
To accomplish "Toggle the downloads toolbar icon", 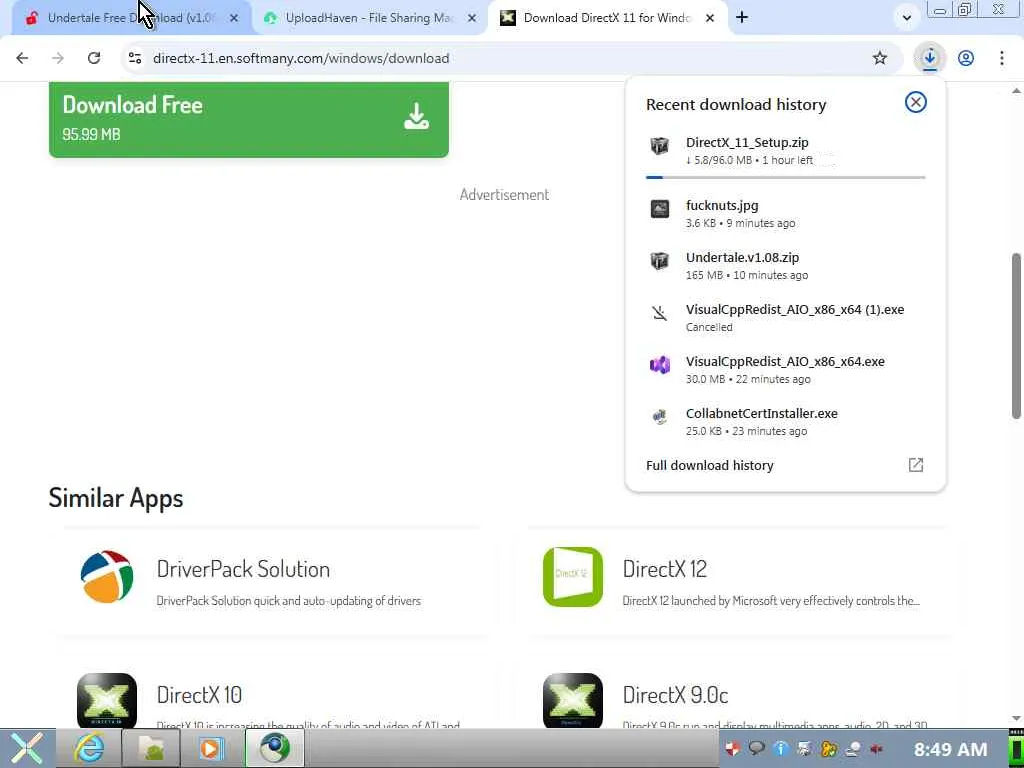I will 930,58.
